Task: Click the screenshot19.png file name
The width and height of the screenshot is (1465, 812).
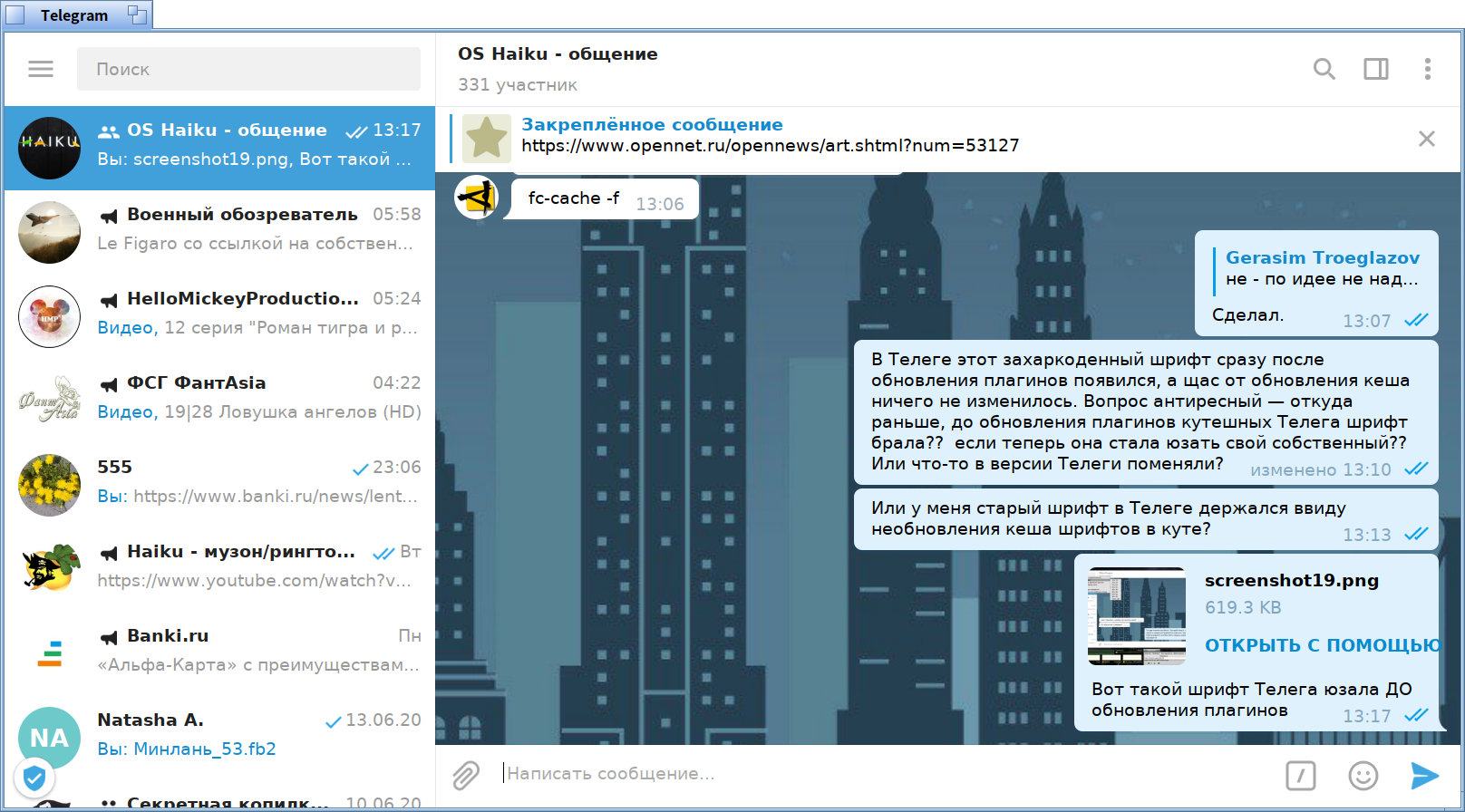Action: point(1292,581)
